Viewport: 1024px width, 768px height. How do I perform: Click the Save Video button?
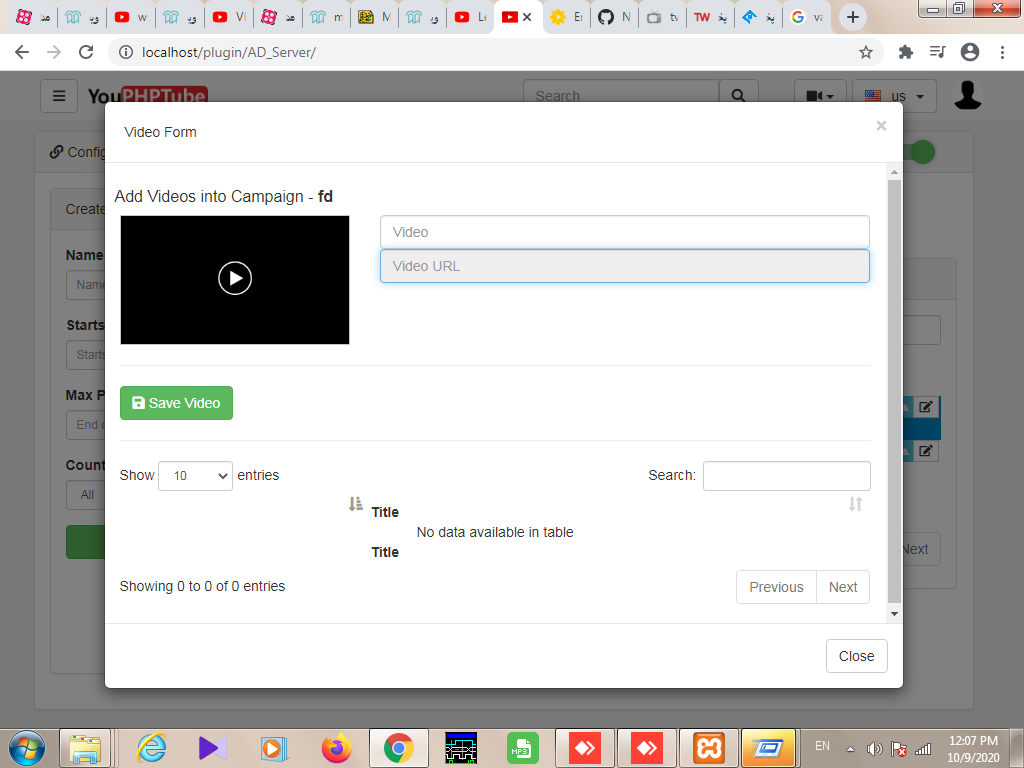[176, 403]
